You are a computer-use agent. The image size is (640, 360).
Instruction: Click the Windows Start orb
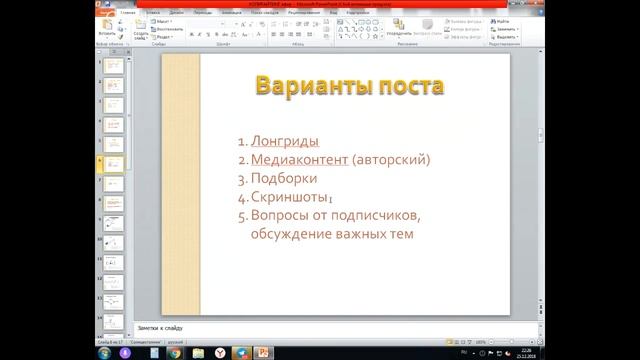[x=104, y=353]
